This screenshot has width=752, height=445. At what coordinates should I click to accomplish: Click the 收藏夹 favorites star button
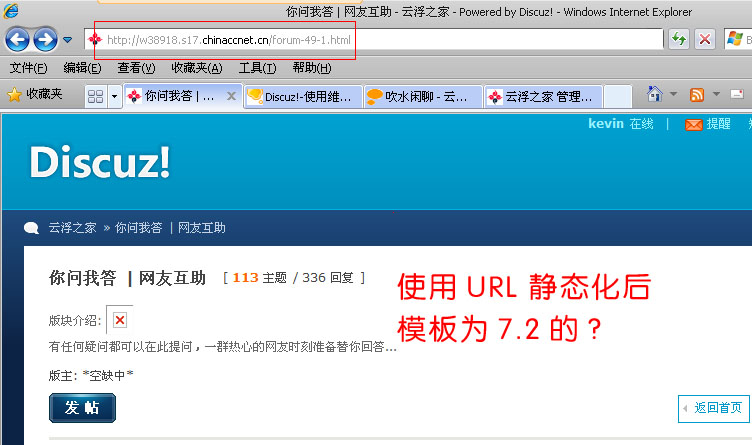(35, 94)
